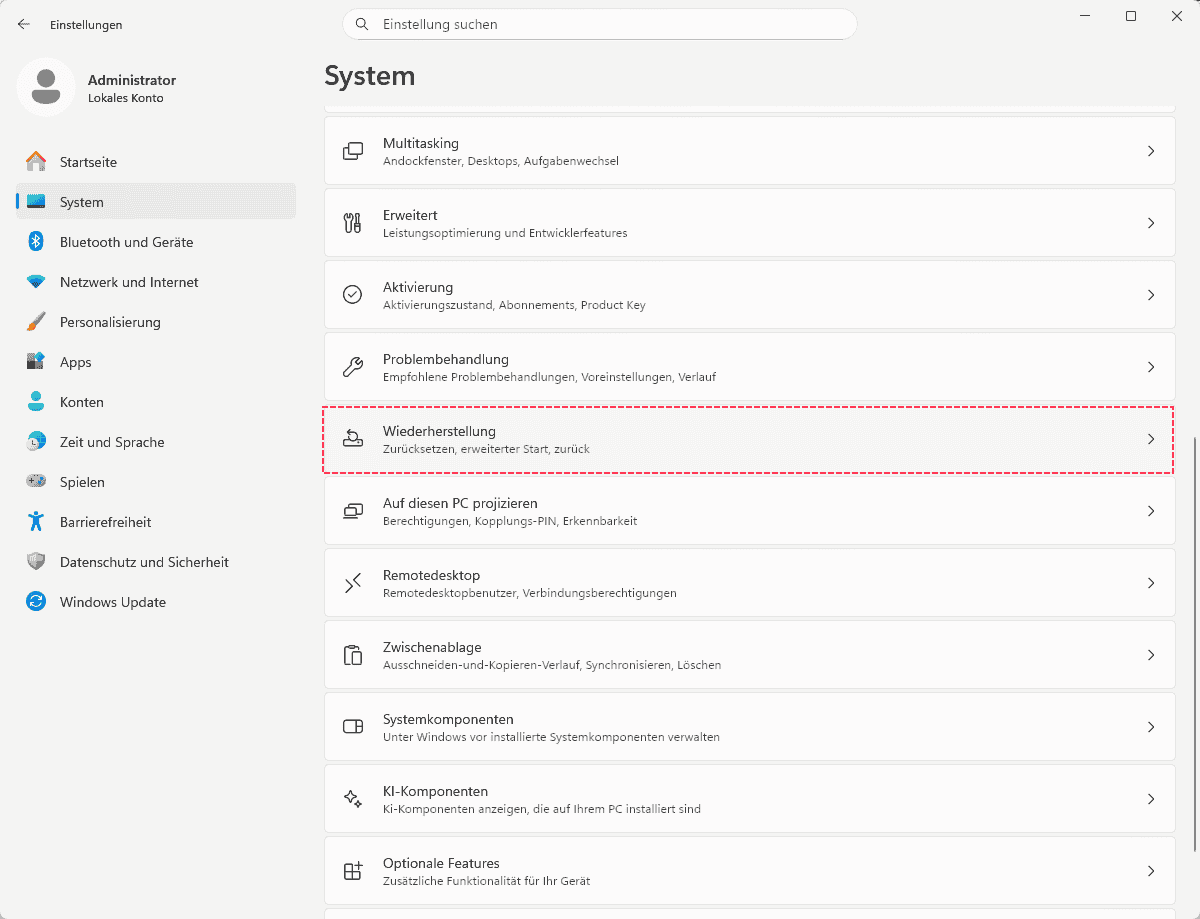This screenshot has height=919, width=1200.
Task: Open Remotedesktop via its chevron arrow
Action: [1151, 583]
